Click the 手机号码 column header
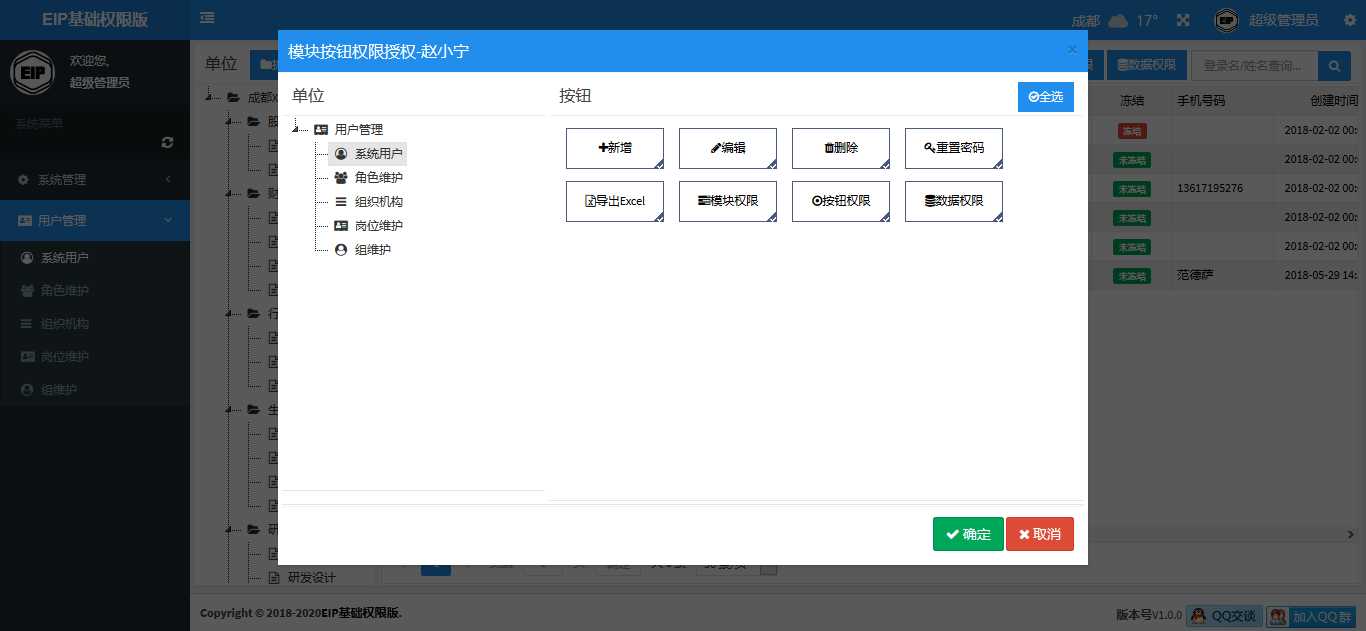Screen dimensions: 1366x631 (1201, 102)
